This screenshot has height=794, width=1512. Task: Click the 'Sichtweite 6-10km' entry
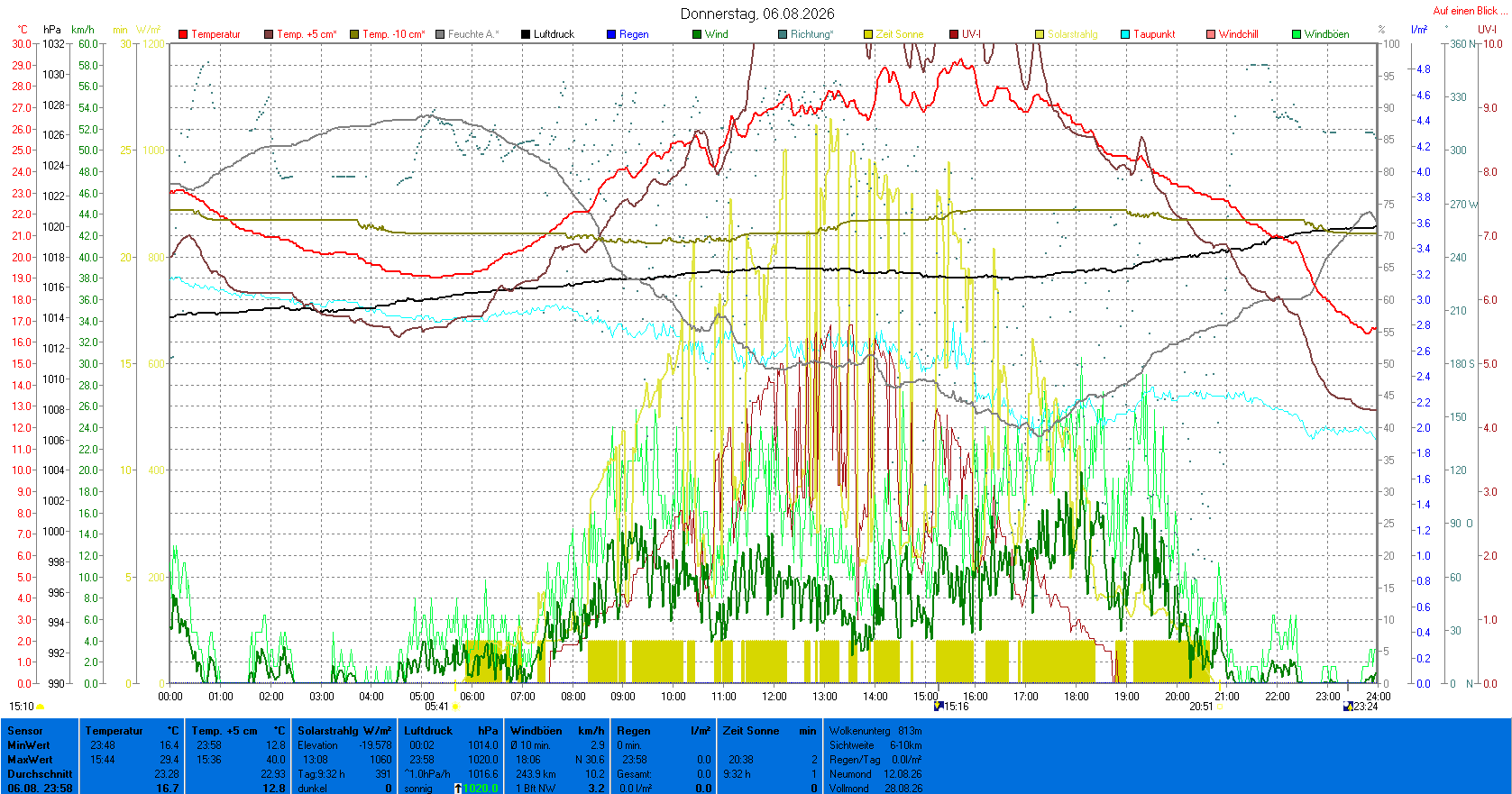tap(875, 745)
